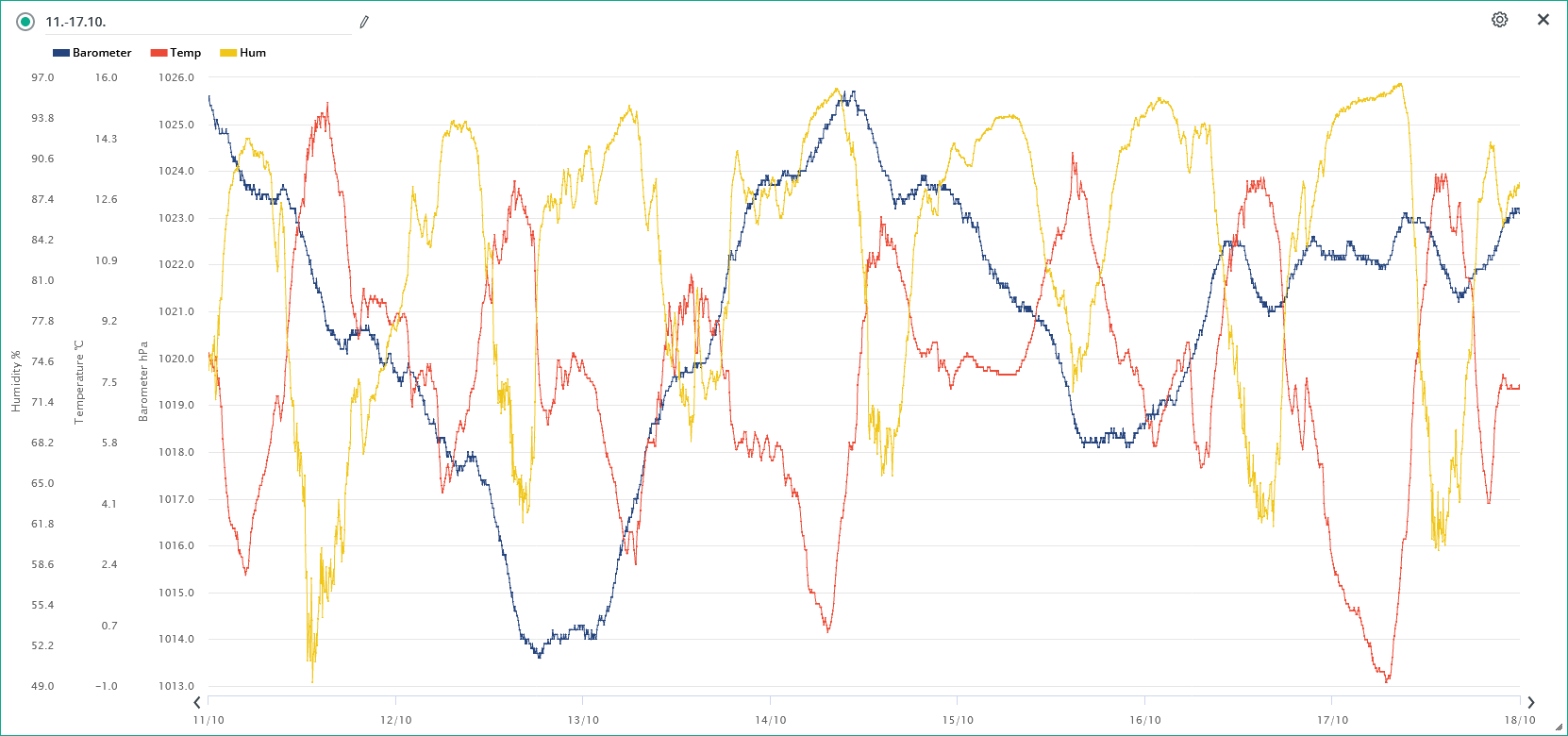Screen dimensions: 1568x736
Task: Select the 14/10 date on x-axis
Action: click(770, 720)
